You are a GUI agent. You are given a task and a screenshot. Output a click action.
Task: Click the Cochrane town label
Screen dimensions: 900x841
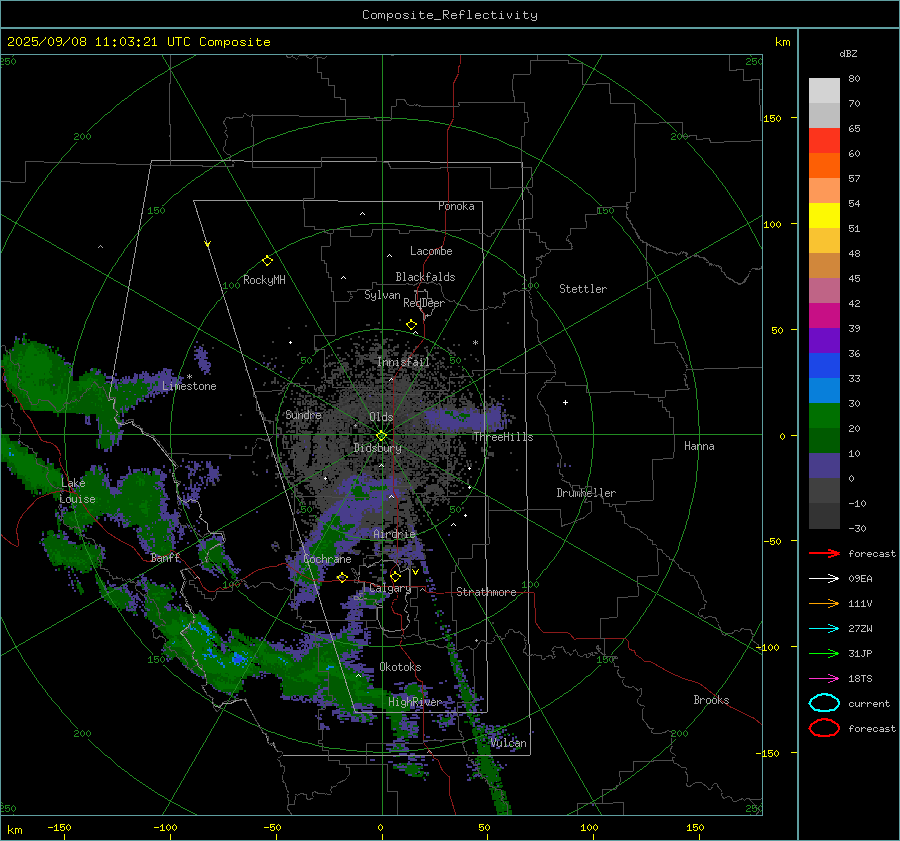click(327, 559)
